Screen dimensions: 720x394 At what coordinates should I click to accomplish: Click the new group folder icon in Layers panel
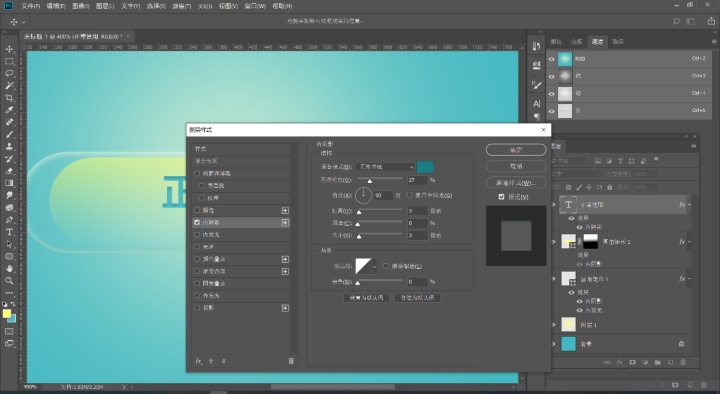(658, 362)
